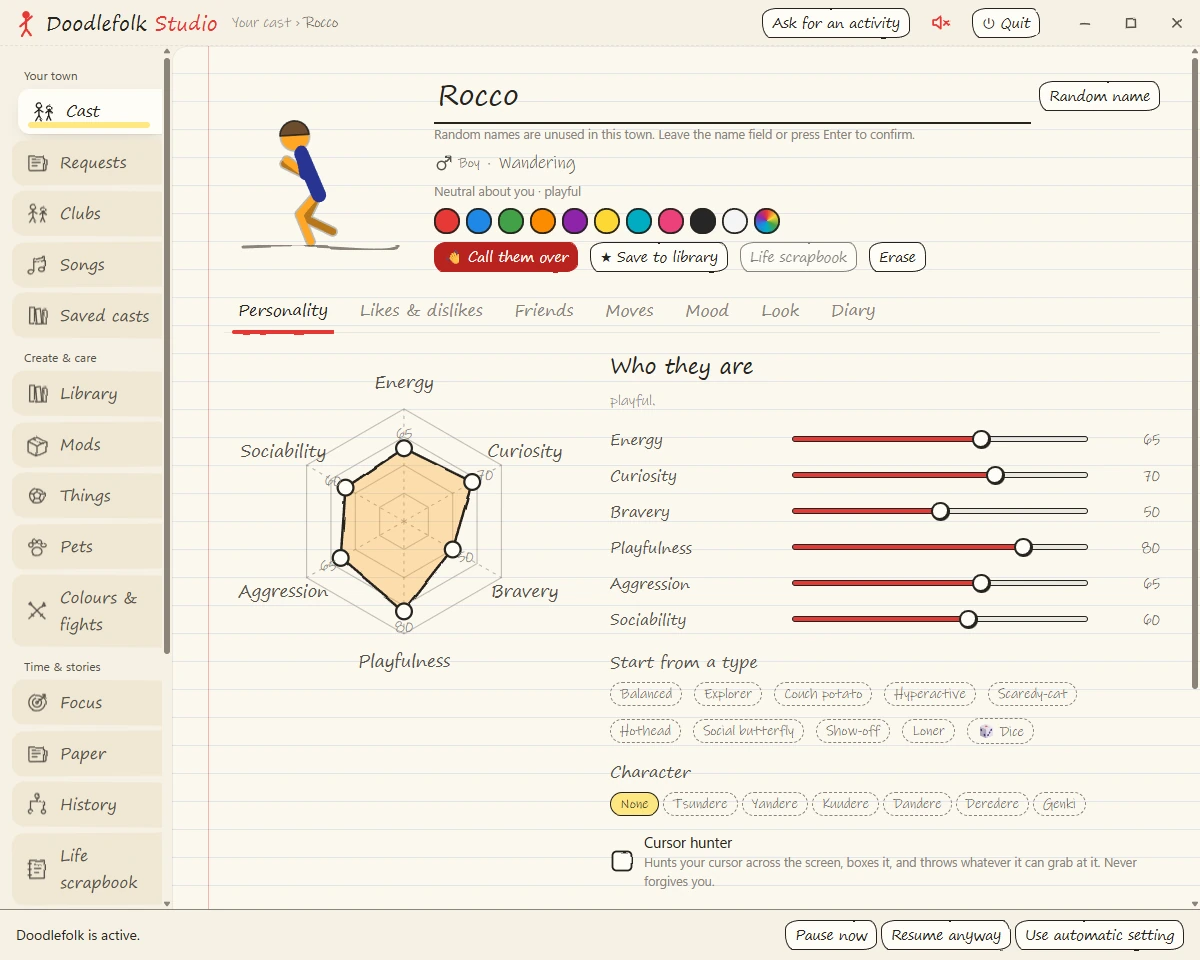
Task: Click the Quit button
Action: click(x=1006, y=23)
